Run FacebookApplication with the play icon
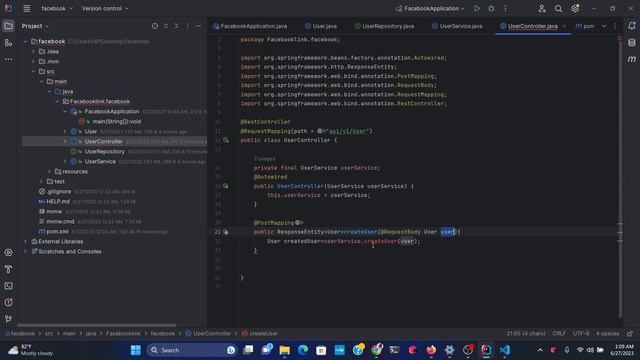This screenshot has height=360, width=640. coord(476,8)
